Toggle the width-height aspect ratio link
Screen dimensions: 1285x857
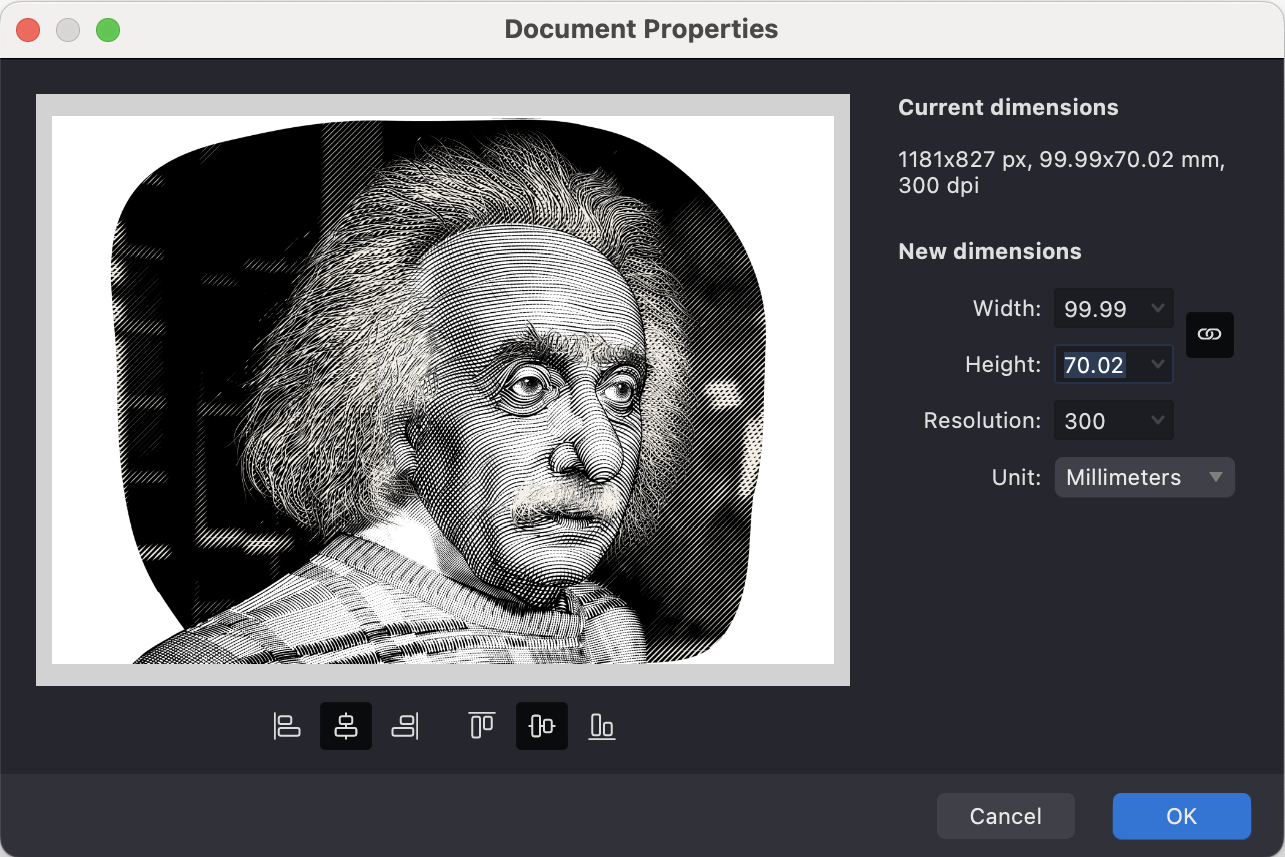[1210, 335]
